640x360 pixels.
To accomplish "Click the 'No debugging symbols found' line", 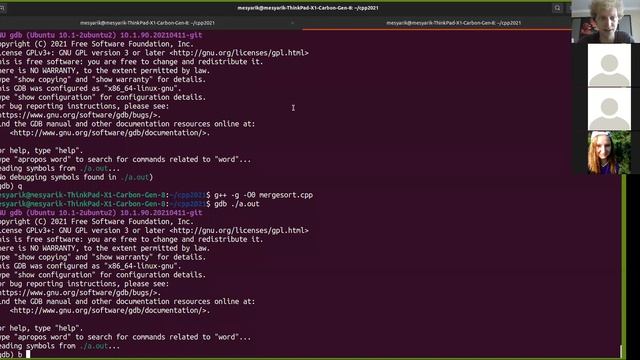I will 76,177.
